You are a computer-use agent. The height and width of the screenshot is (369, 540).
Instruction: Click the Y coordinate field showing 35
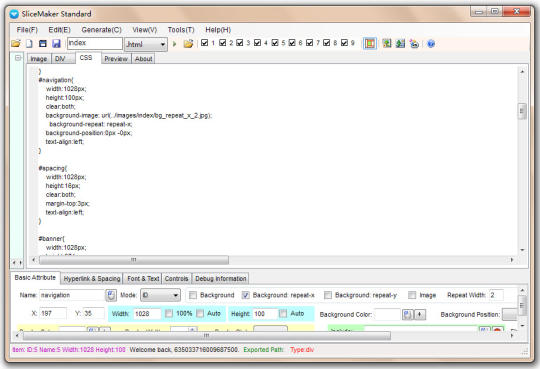(93, 314)
